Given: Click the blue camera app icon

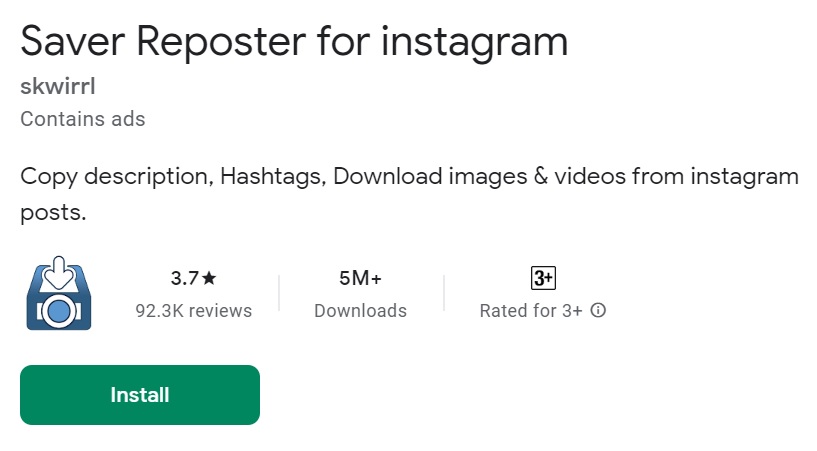Looking at the screenshot, I should [59, 293].
